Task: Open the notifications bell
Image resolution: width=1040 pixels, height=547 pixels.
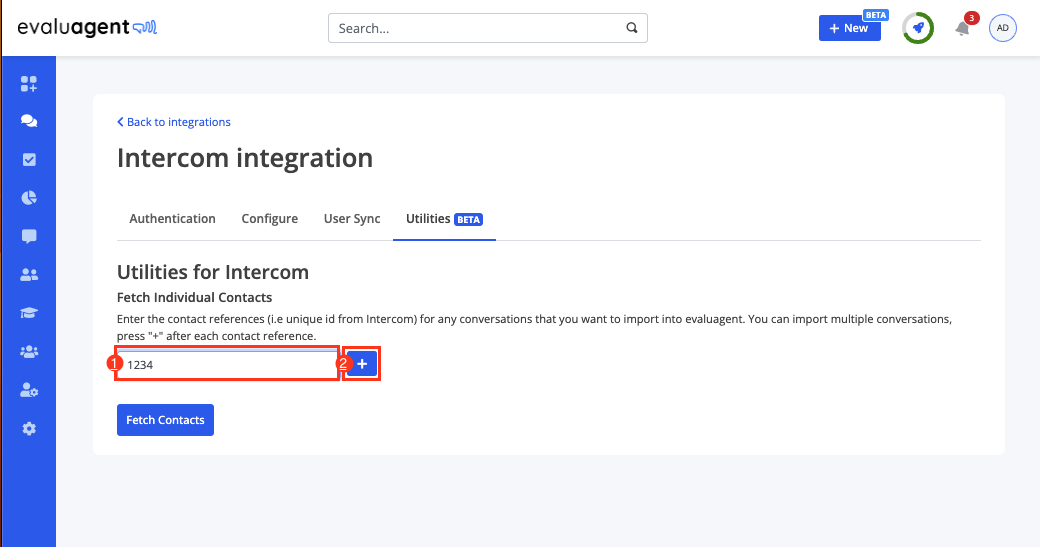Action: point(962,29)
